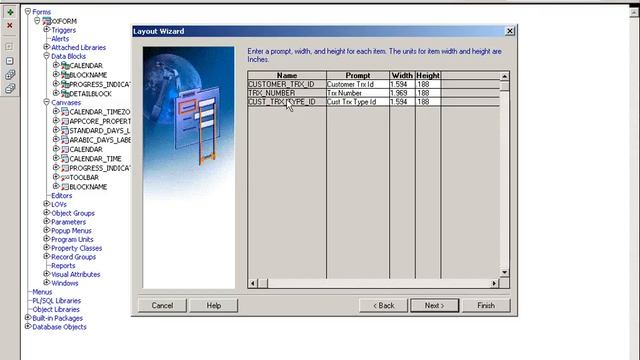The height and width of the screenshot is (360, 640).
Task: Click the Prompt column header
Action: [358, 76]
